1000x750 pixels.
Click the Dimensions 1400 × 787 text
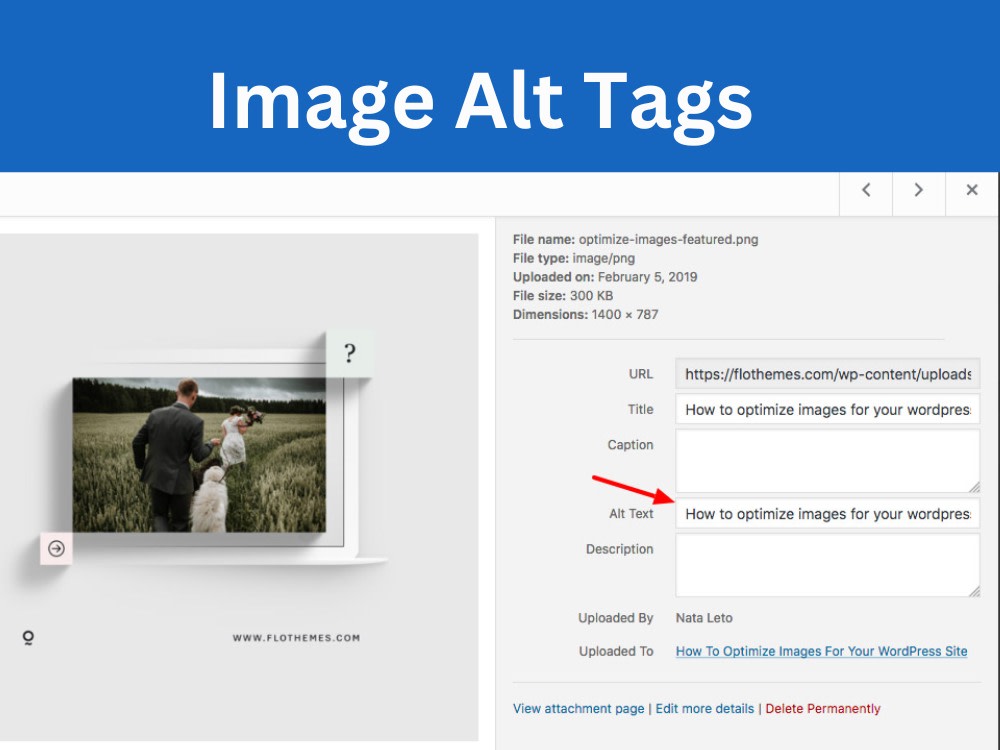tap(585, 314)
